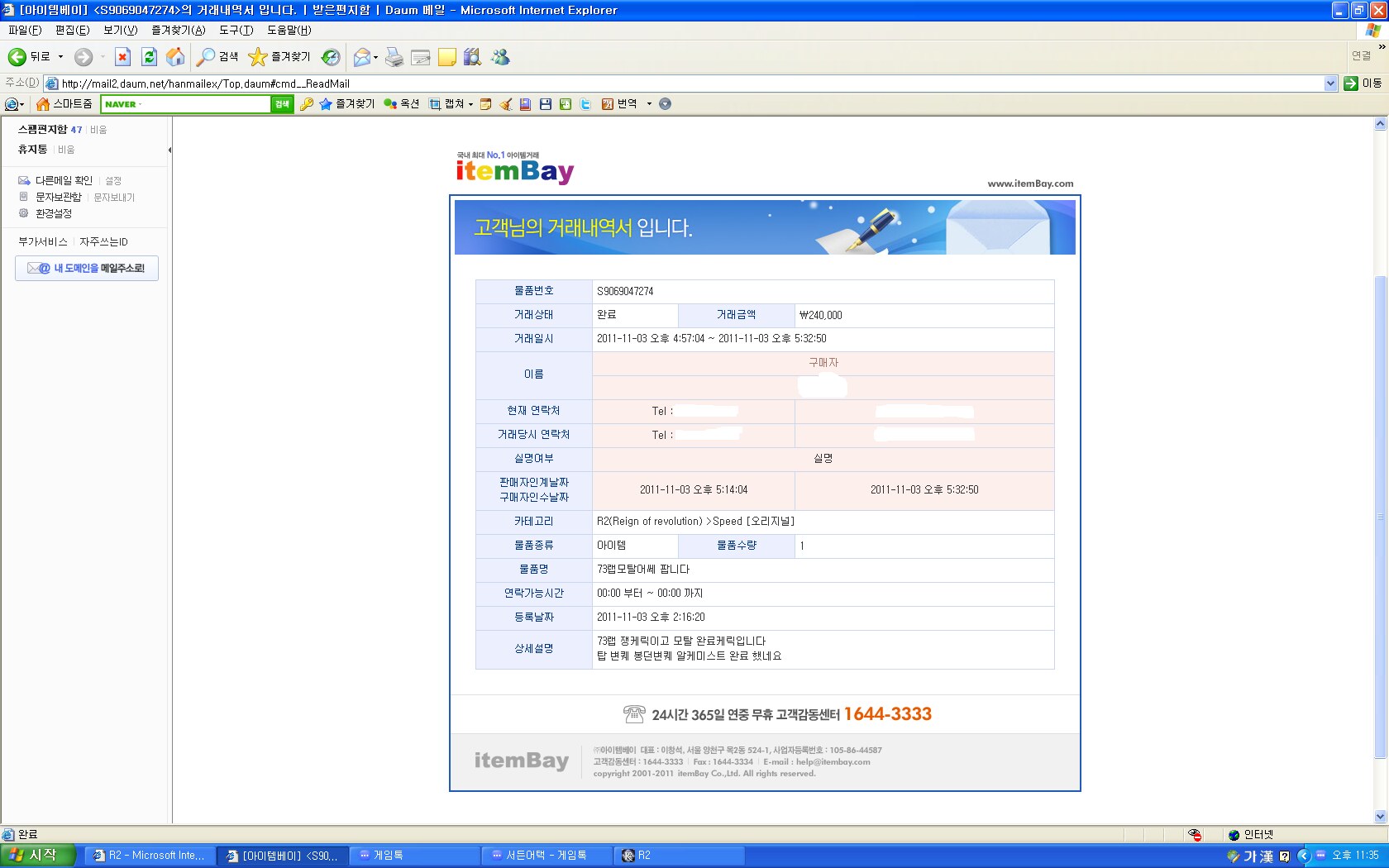Expand the 캡쳐 capture dropdown
The image size is (1389, 868).
tap(470, 104)
